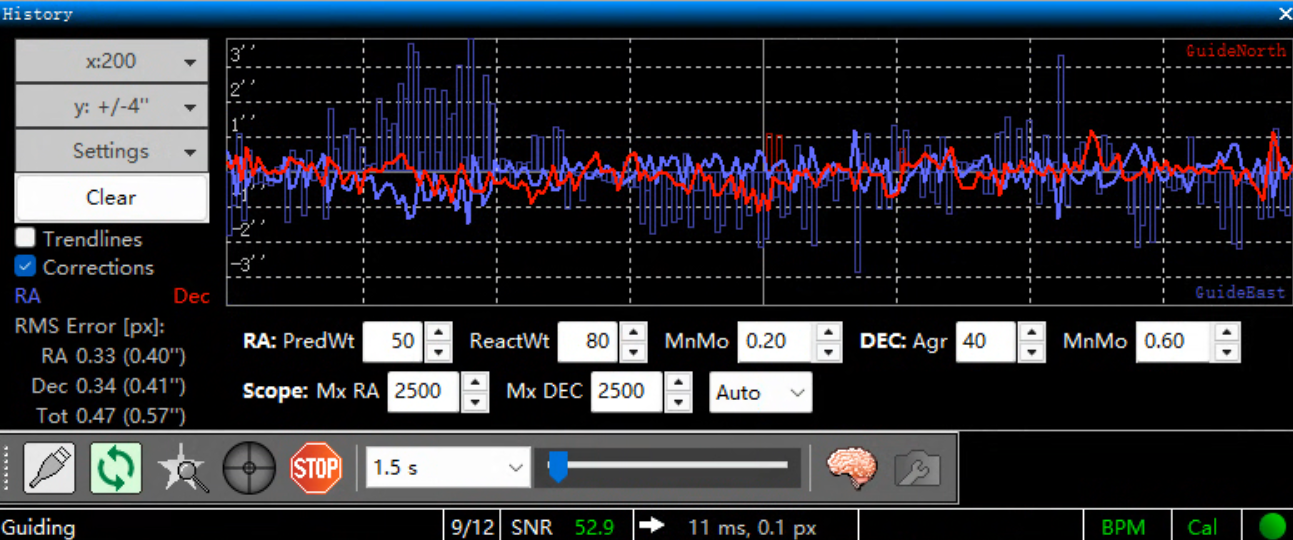
Task: Open the brain advanced settings icon
Action: [851, 468]
